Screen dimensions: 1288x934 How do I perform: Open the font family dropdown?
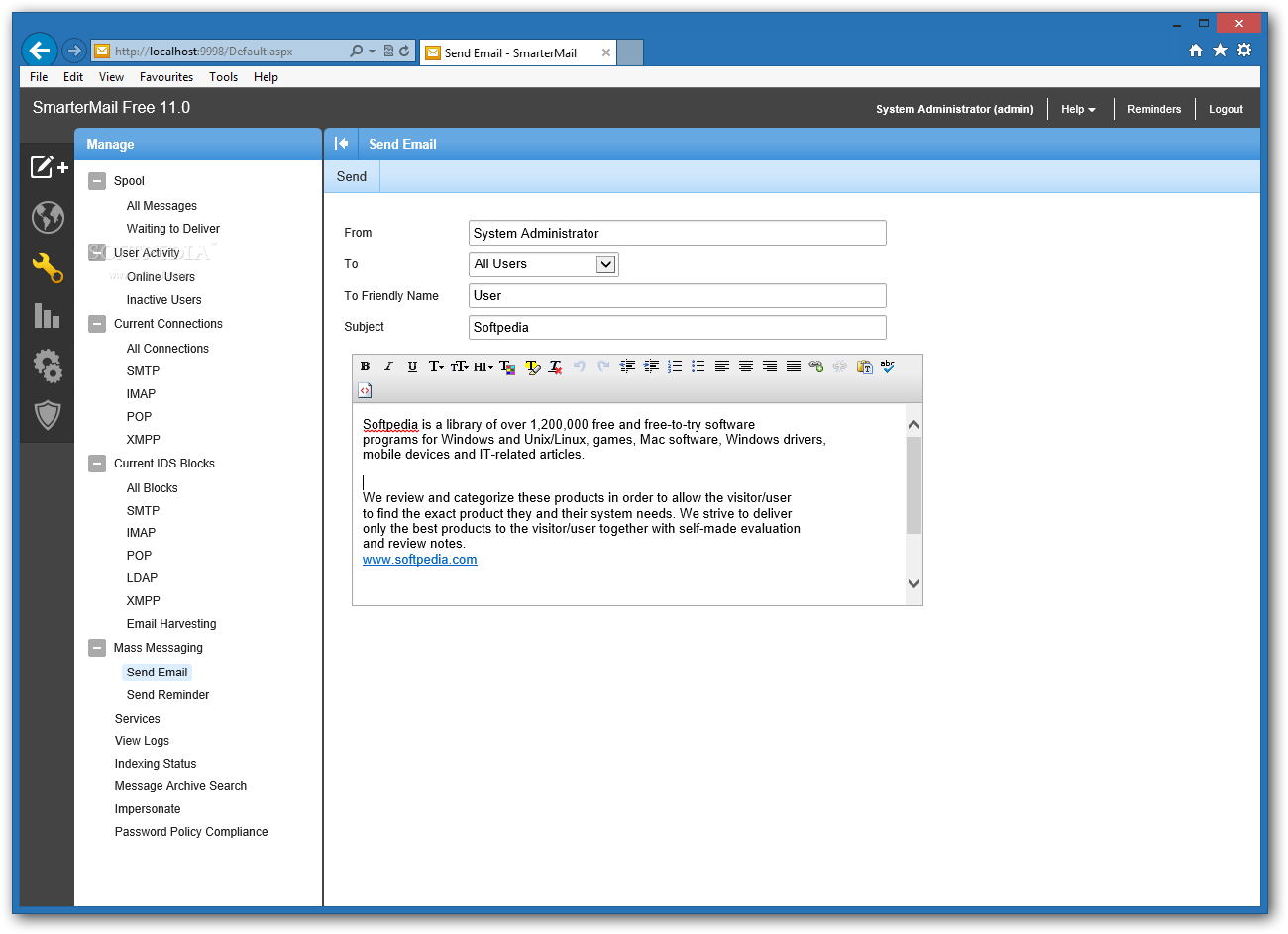point(436,366)
